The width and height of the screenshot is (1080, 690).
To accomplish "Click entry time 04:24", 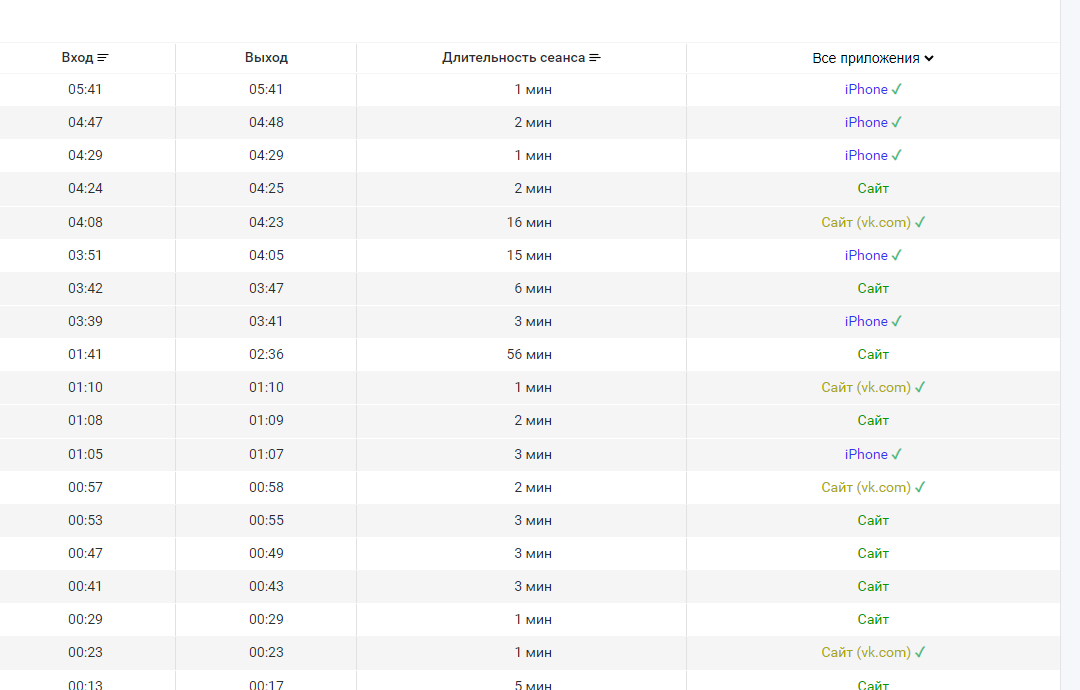I will click(x=85, y=189).
